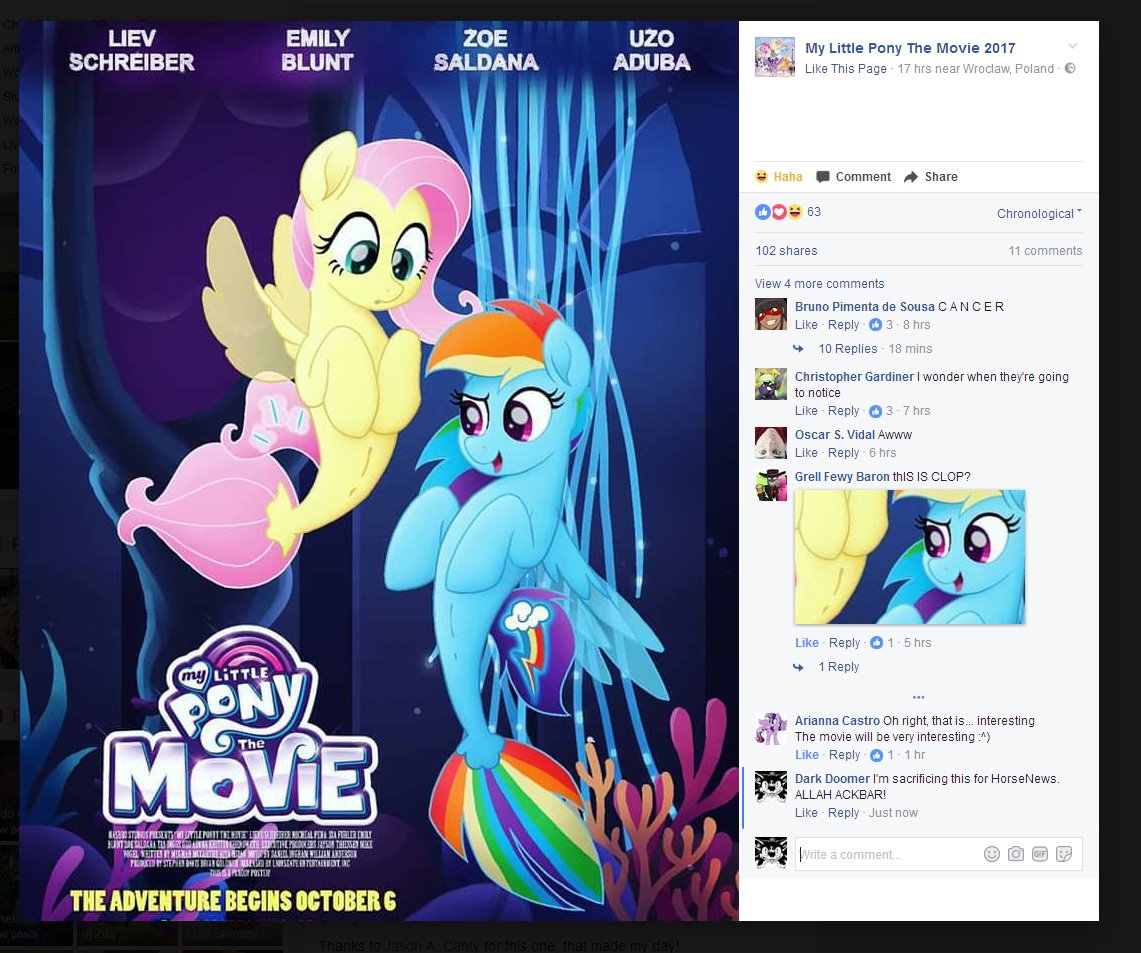Expand the 10 Replies thread
Image resolution: width=1141 pixels, height=953 pixels.
[x=848, y=348]
